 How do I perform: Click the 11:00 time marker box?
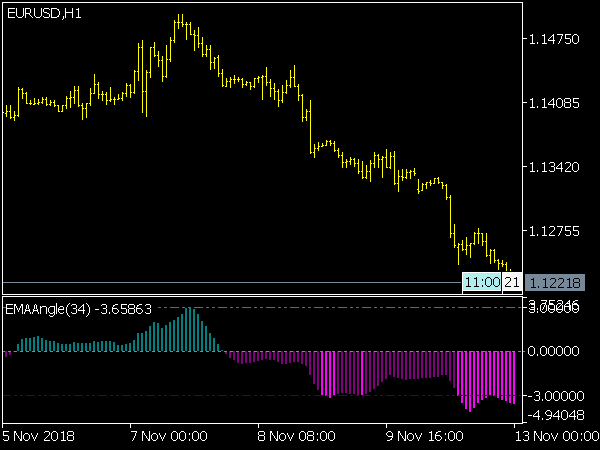point(482,282)
